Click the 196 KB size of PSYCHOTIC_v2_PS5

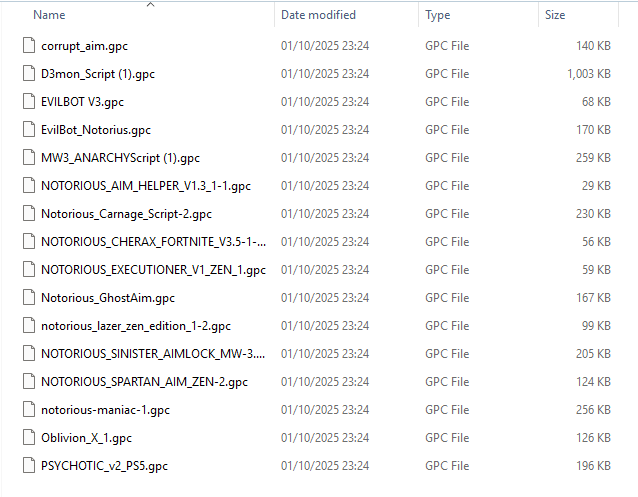[x=593, y=466]
